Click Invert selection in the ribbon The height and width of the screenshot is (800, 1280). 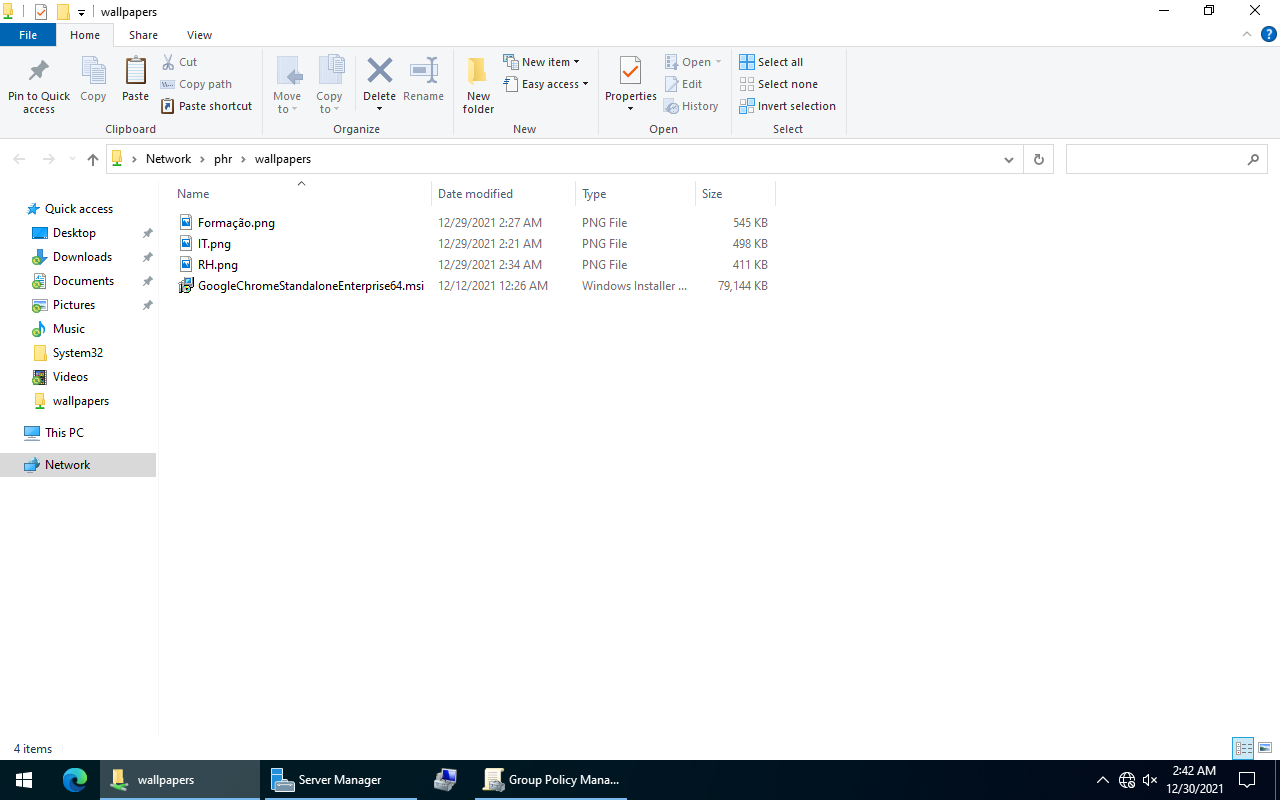tap(787, 106)
